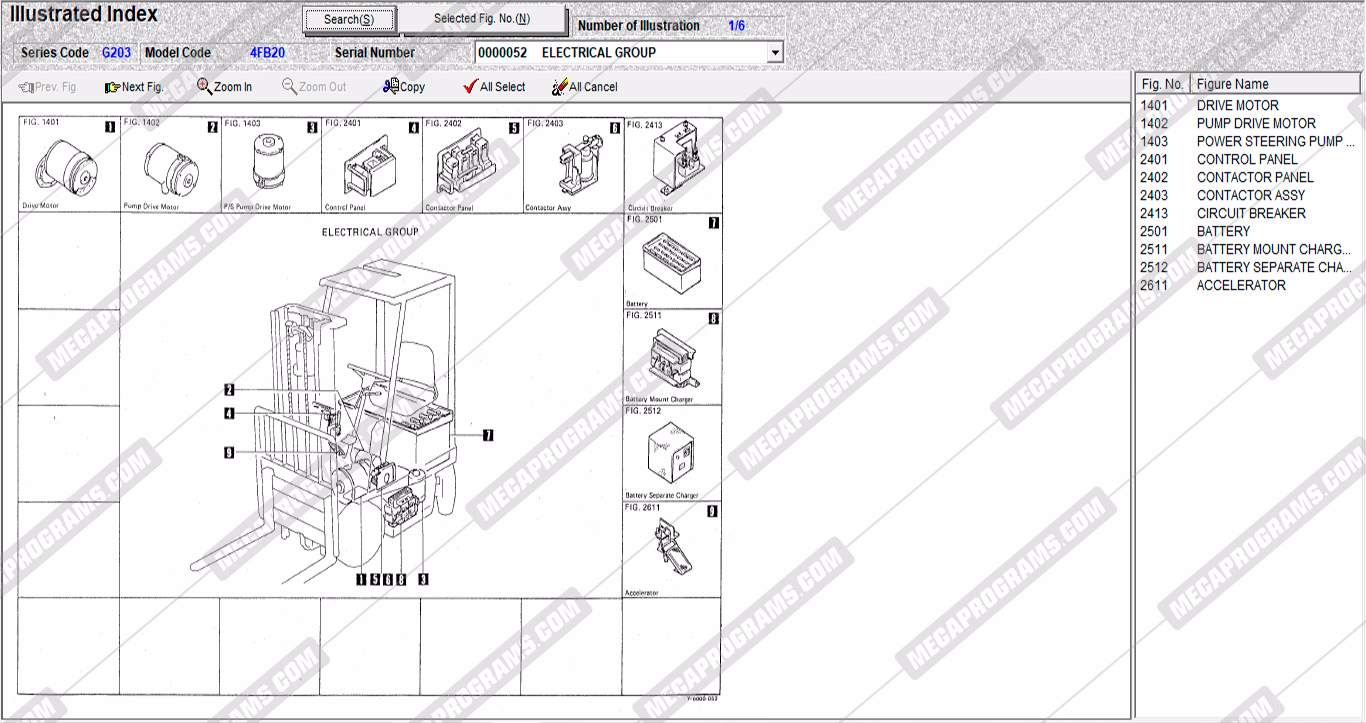Viewport: 1366px width, 723px height.
Task: Open the Accelerator thumbnail FIG. 2611
Action: (671, 550)
